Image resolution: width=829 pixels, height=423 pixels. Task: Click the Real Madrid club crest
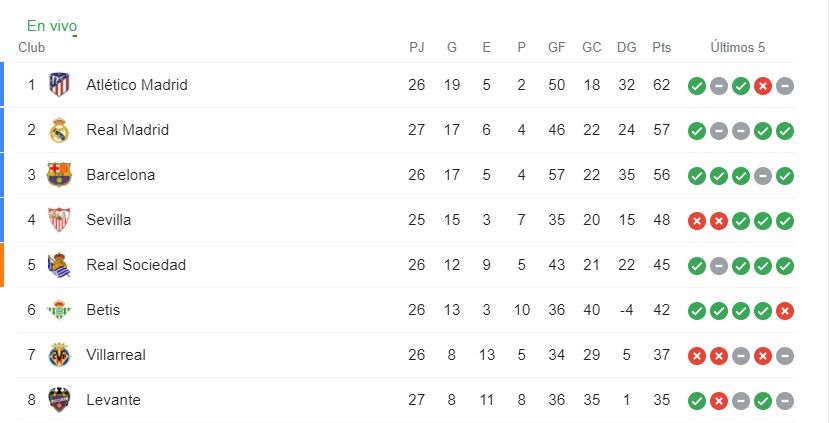click(x=59, y=130)
